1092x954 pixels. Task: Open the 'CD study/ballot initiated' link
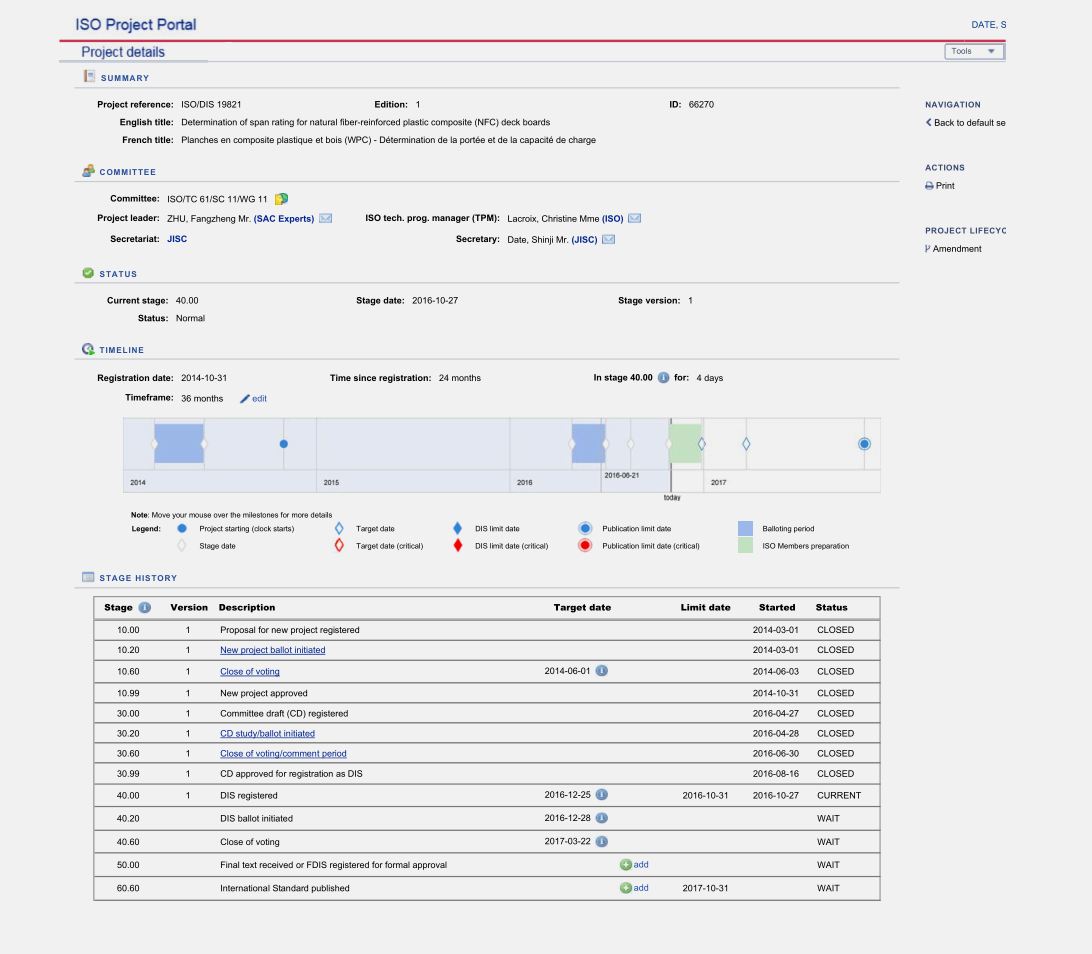coord(267,733)
